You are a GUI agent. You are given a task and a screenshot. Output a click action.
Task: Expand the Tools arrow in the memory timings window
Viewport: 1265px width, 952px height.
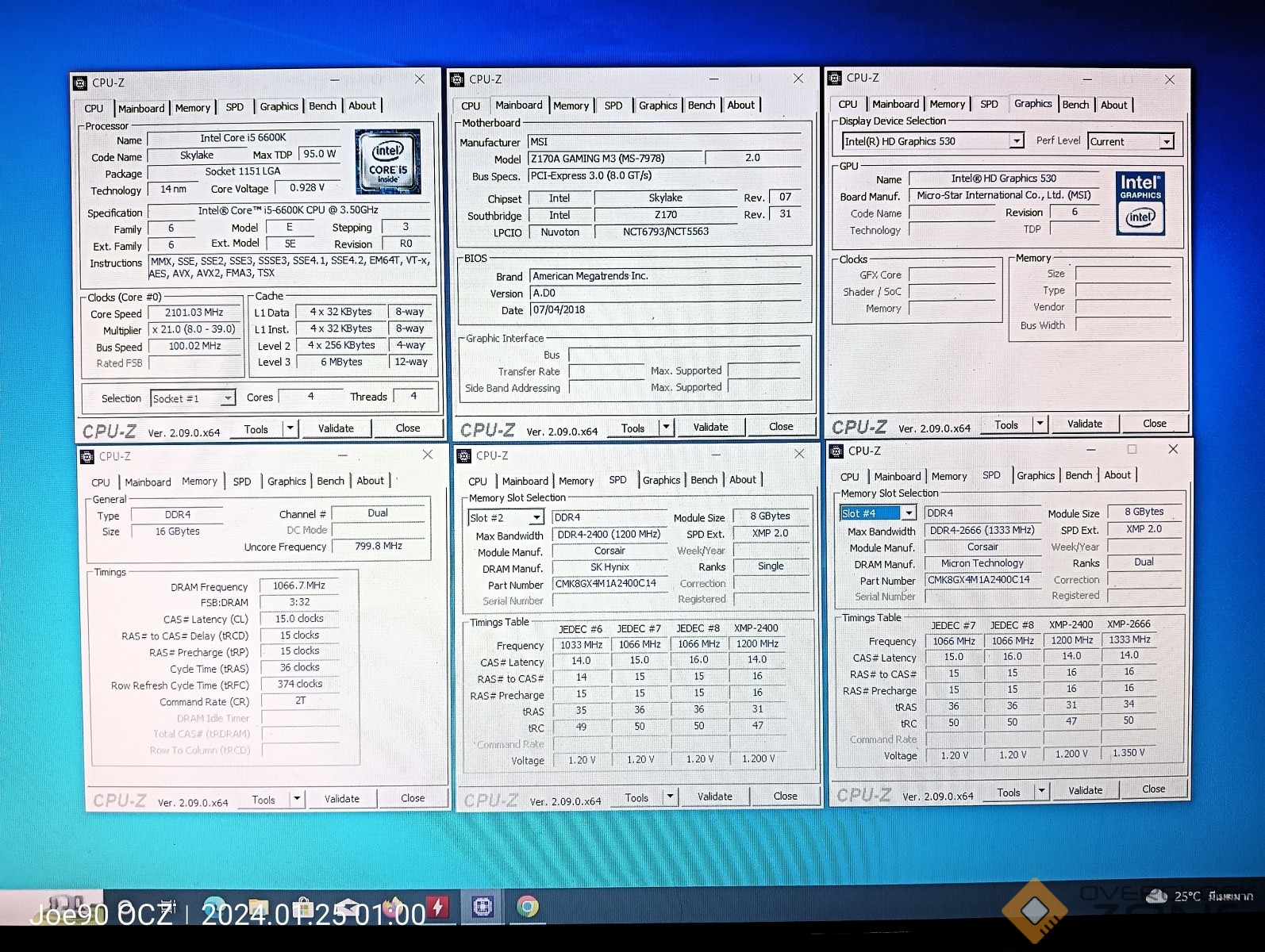[297, 799]
